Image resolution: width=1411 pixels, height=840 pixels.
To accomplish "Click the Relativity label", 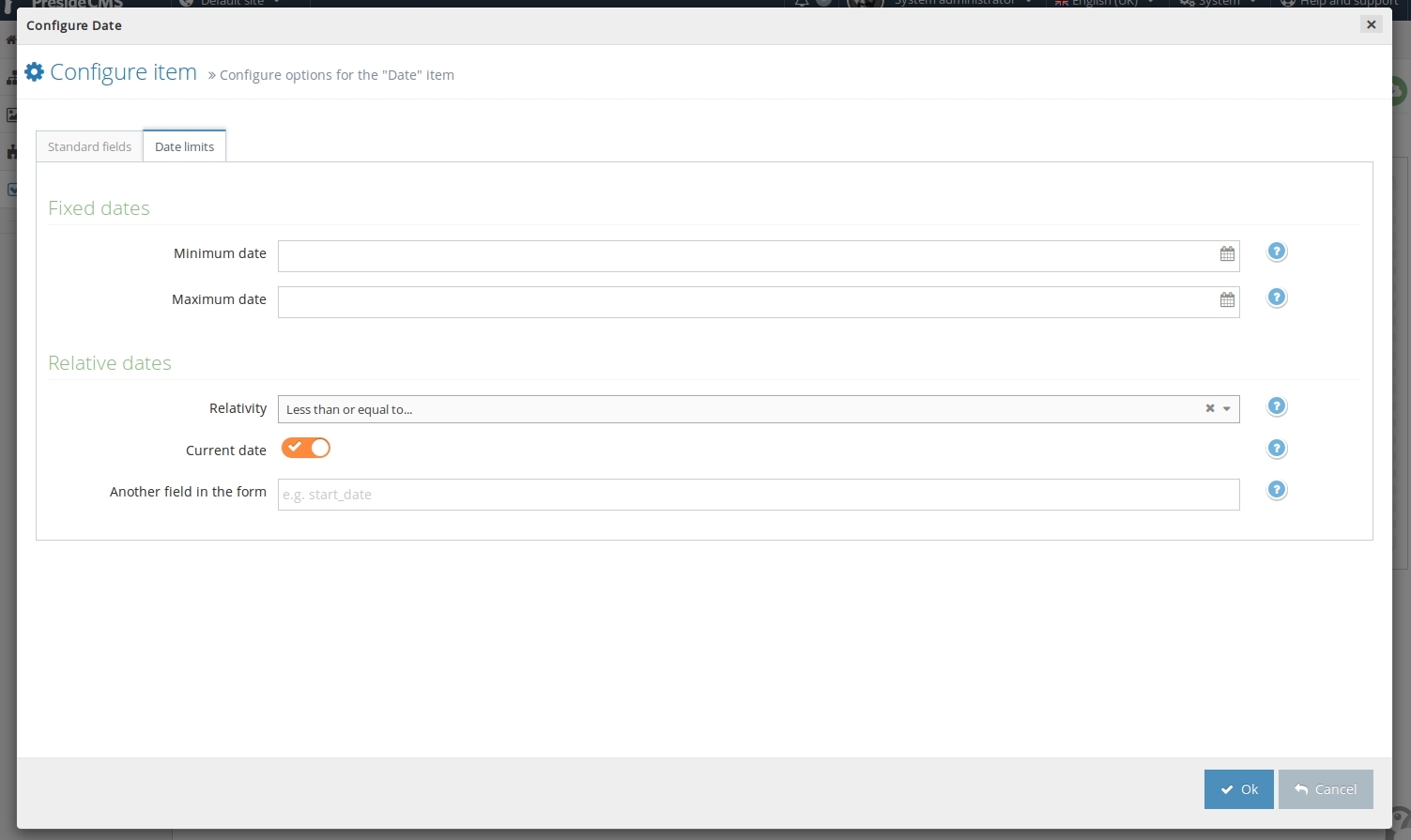I will pyautogui.click(x=238, y=408).
